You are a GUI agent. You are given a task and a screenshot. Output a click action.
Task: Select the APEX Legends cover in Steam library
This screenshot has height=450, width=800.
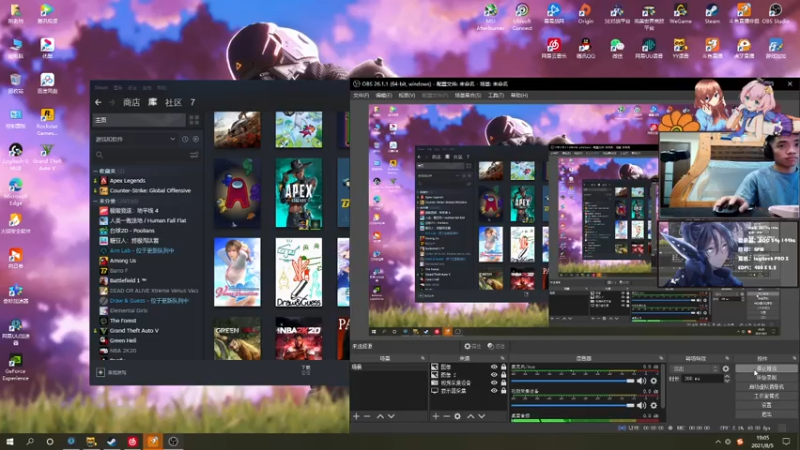click(298, 193)
